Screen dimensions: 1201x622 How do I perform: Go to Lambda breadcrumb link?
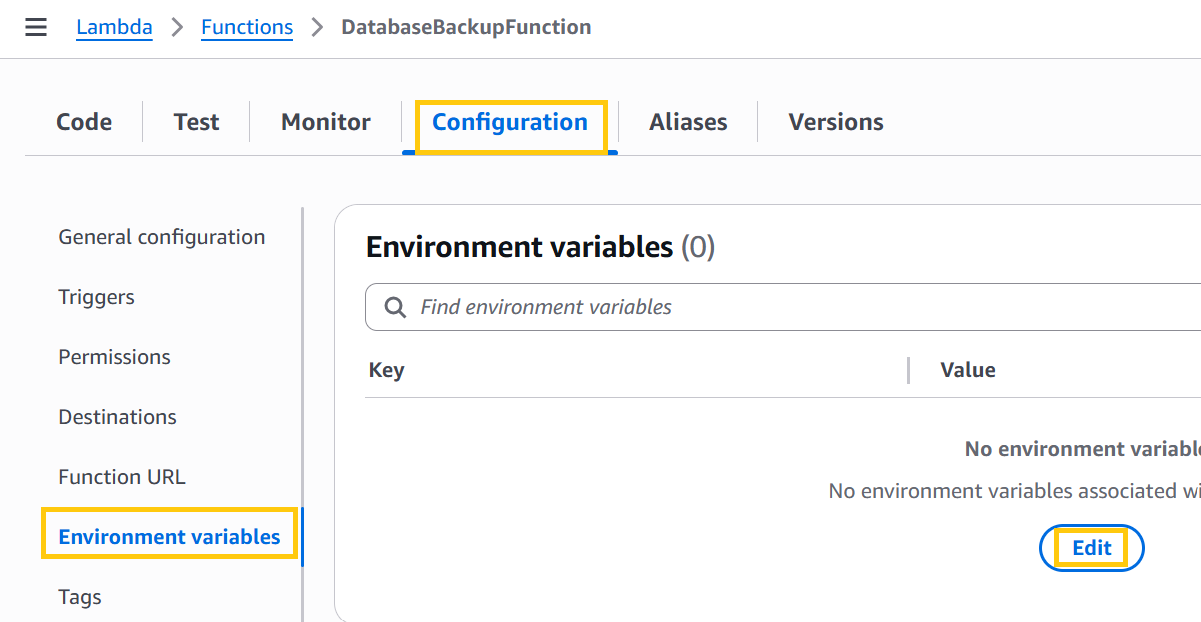[x=114, y=27]
